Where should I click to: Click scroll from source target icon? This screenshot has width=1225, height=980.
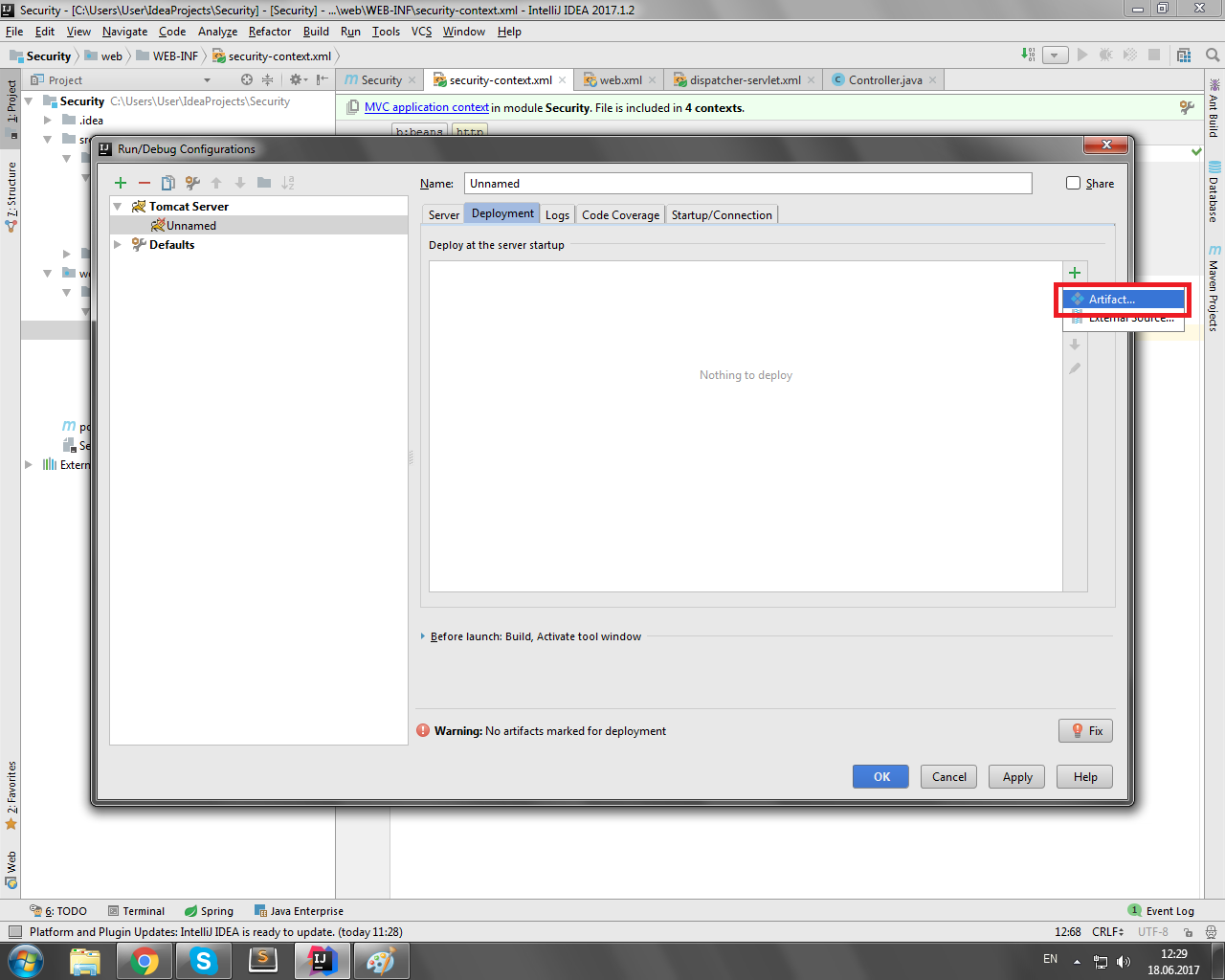247,80
